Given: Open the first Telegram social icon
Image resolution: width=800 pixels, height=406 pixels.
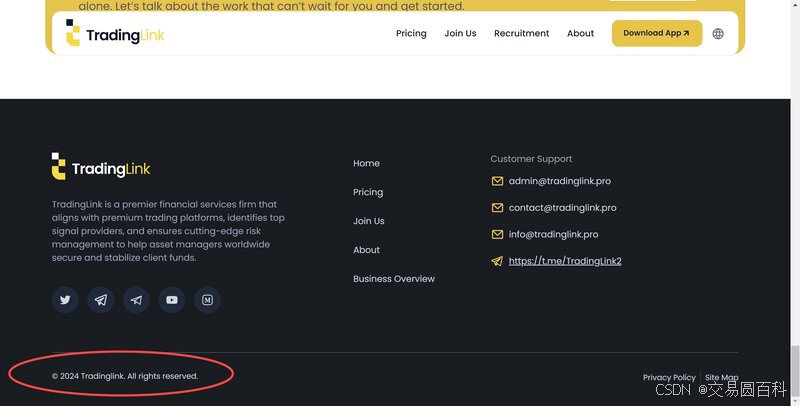Looking at the screenshot, I should click(x=101, y=300).
